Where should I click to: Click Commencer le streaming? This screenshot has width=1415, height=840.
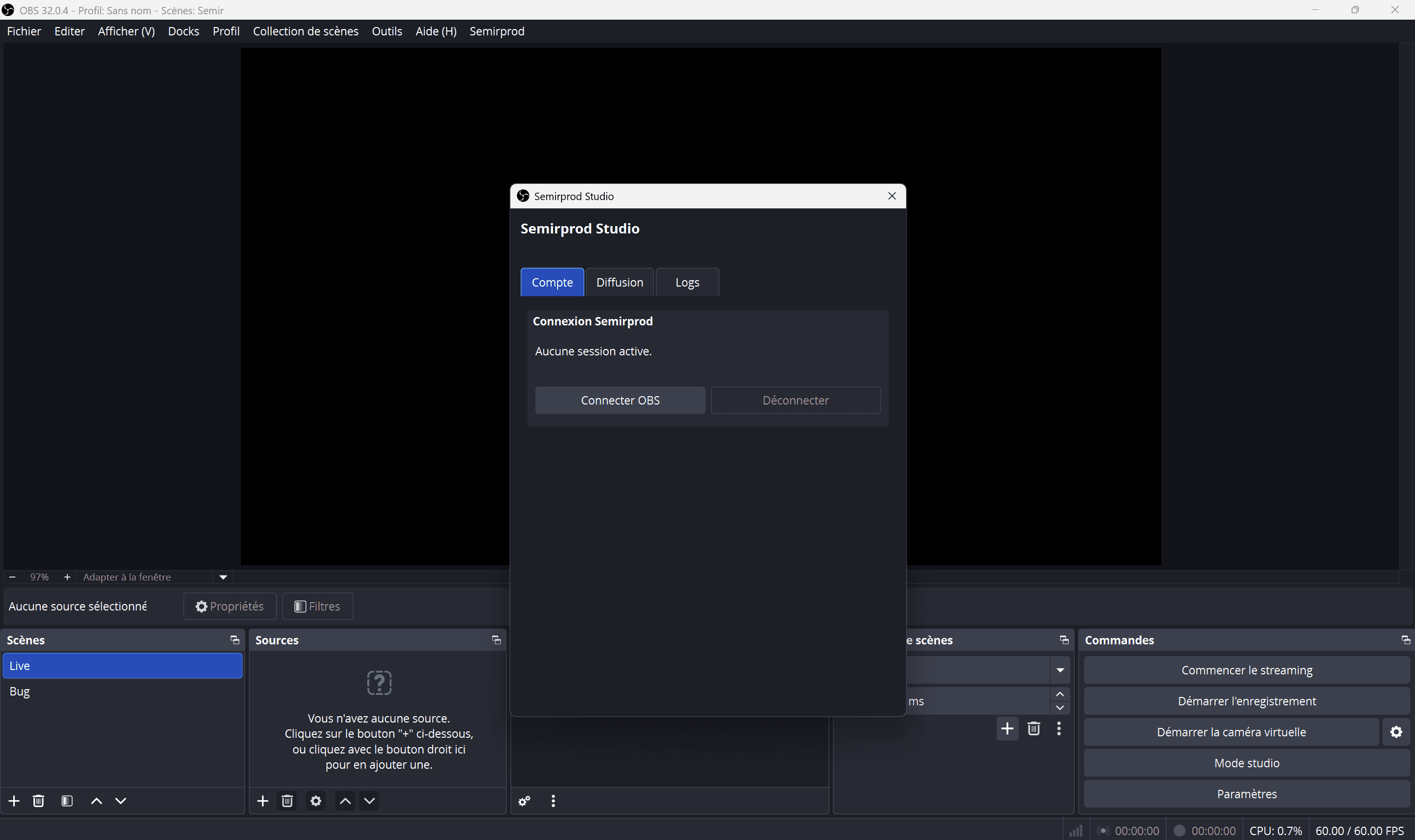(1247, 669)
